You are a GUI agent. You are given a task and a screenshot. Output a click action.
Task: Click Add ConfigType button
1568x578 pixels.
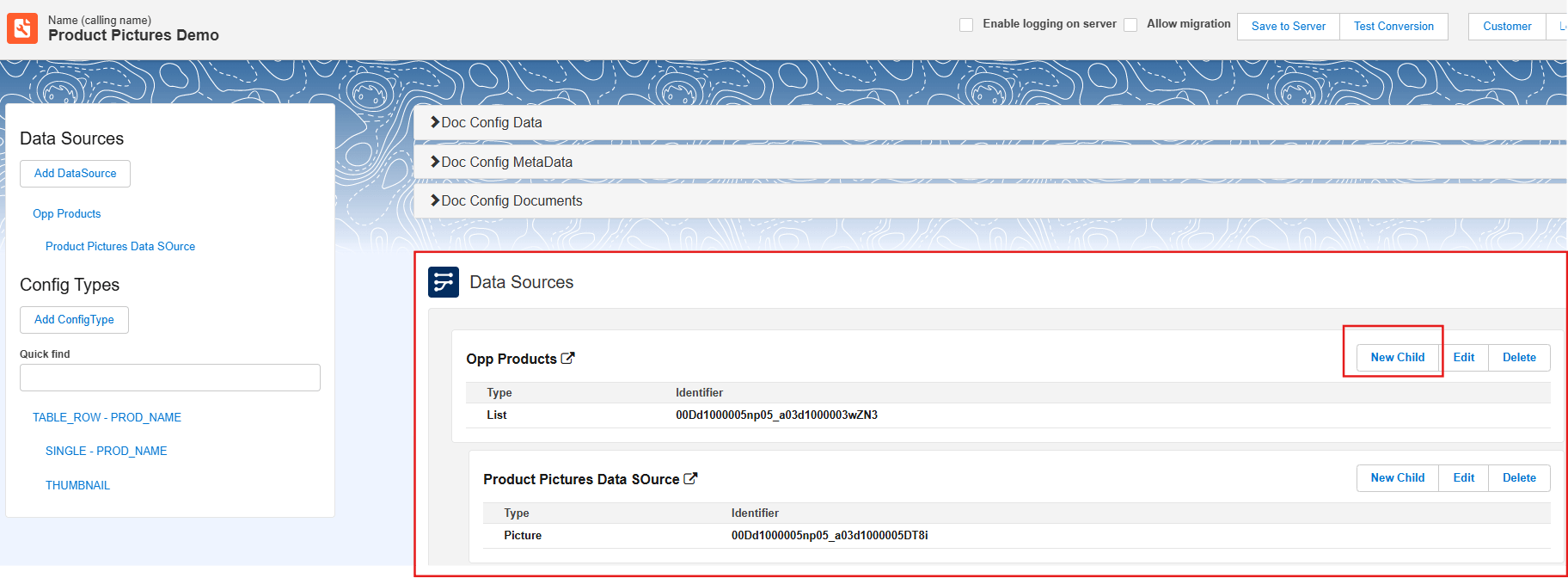pyautogui.click(x=74, y=320)
